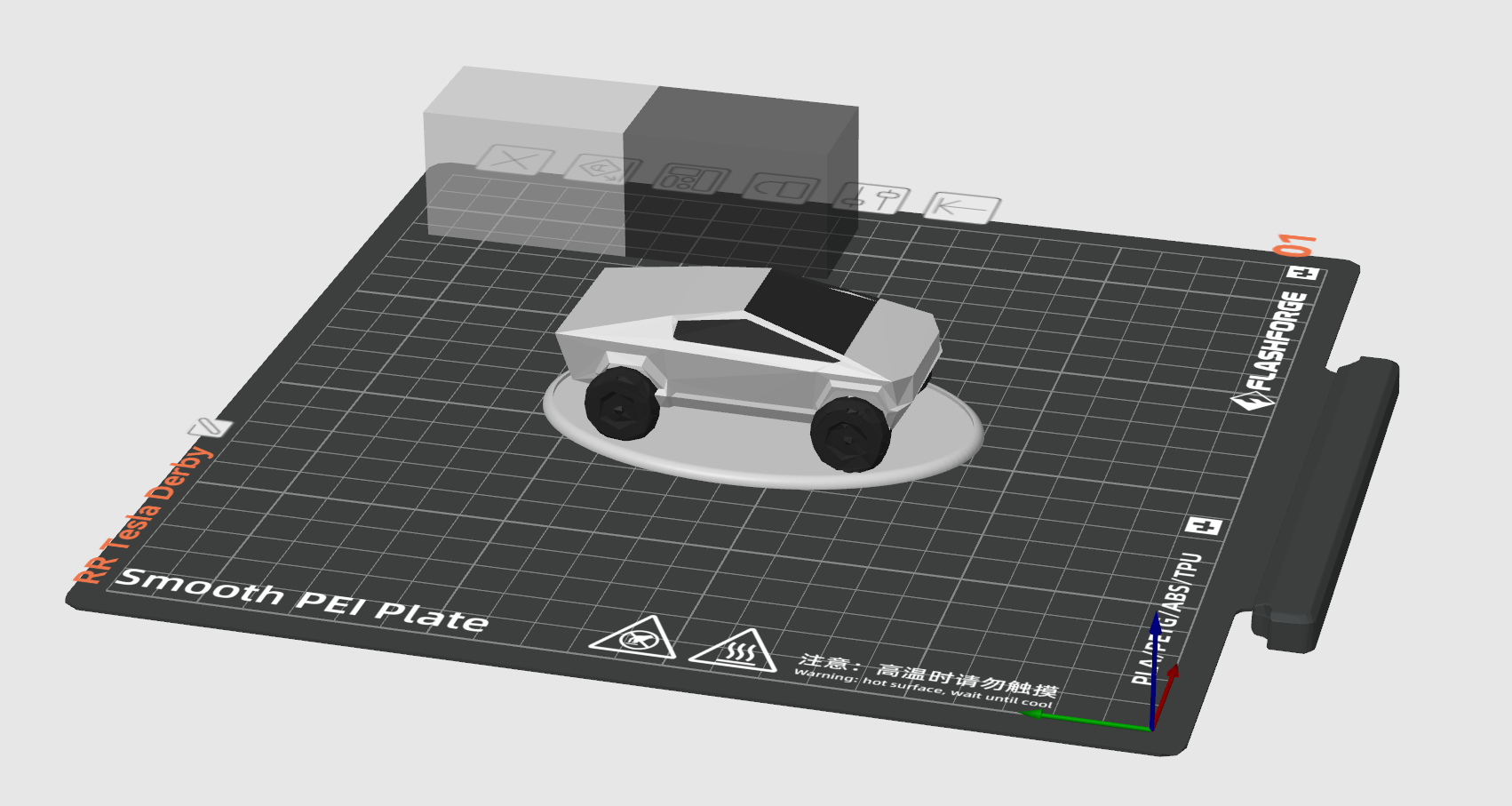
Task: Click the lock plate icon
Action: click(x=781, y=188)
